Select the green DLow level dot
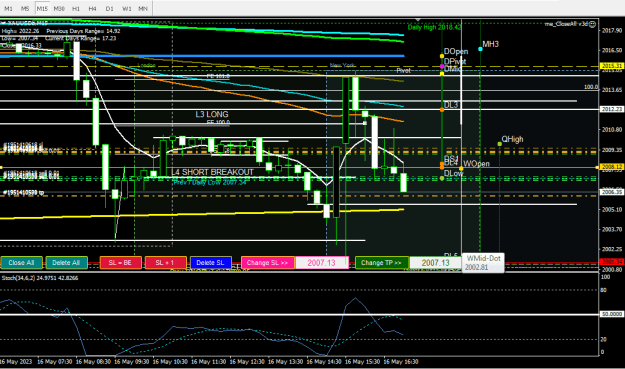 tap(442, 178)
